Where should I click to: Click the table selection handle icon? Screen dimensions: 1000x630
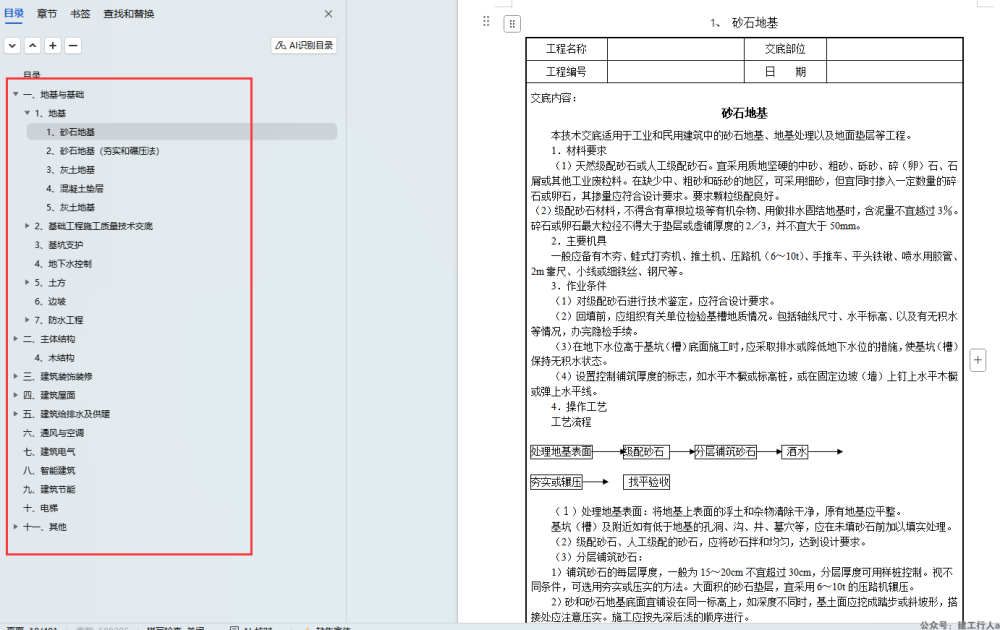(x=511, y=23)
